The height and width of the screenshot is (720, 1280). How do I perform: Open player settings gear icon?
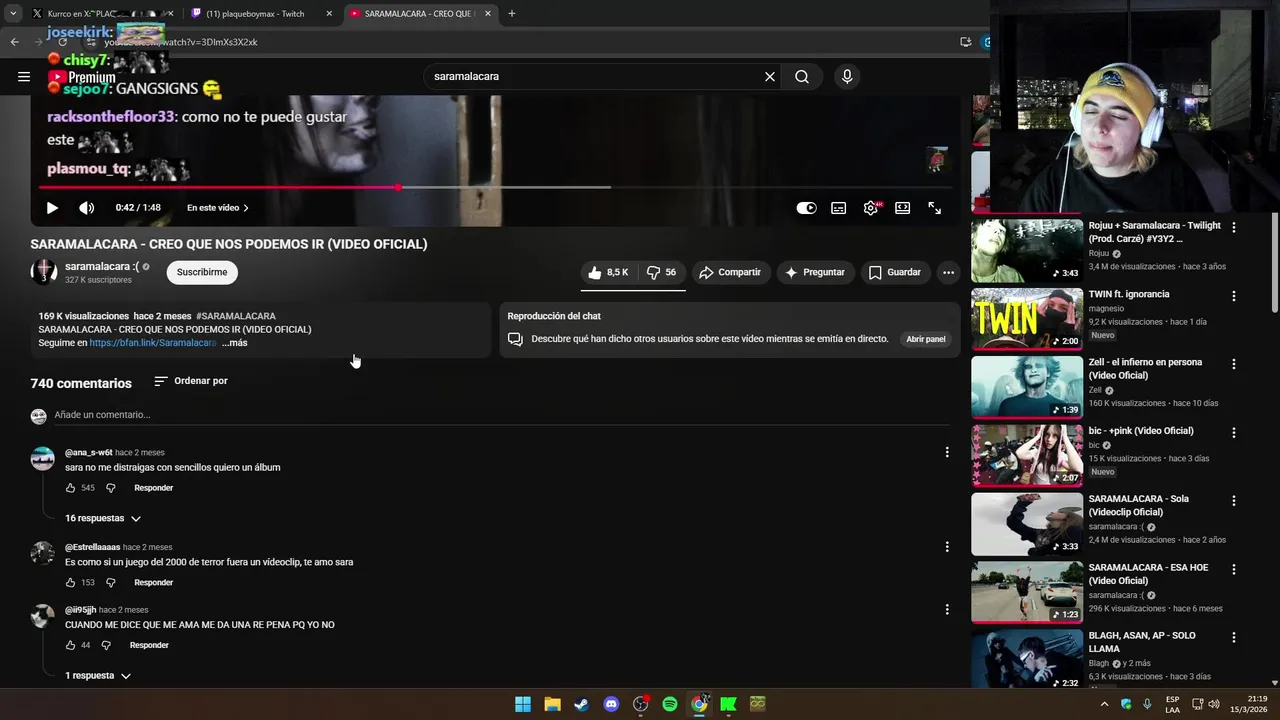[x=871, y=208]
